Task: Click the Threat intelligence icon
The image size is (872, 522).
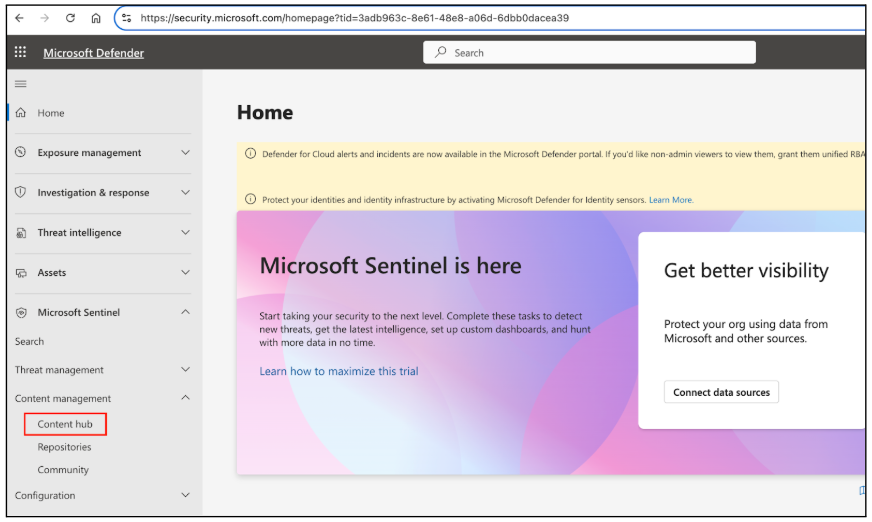Action: 21,233
